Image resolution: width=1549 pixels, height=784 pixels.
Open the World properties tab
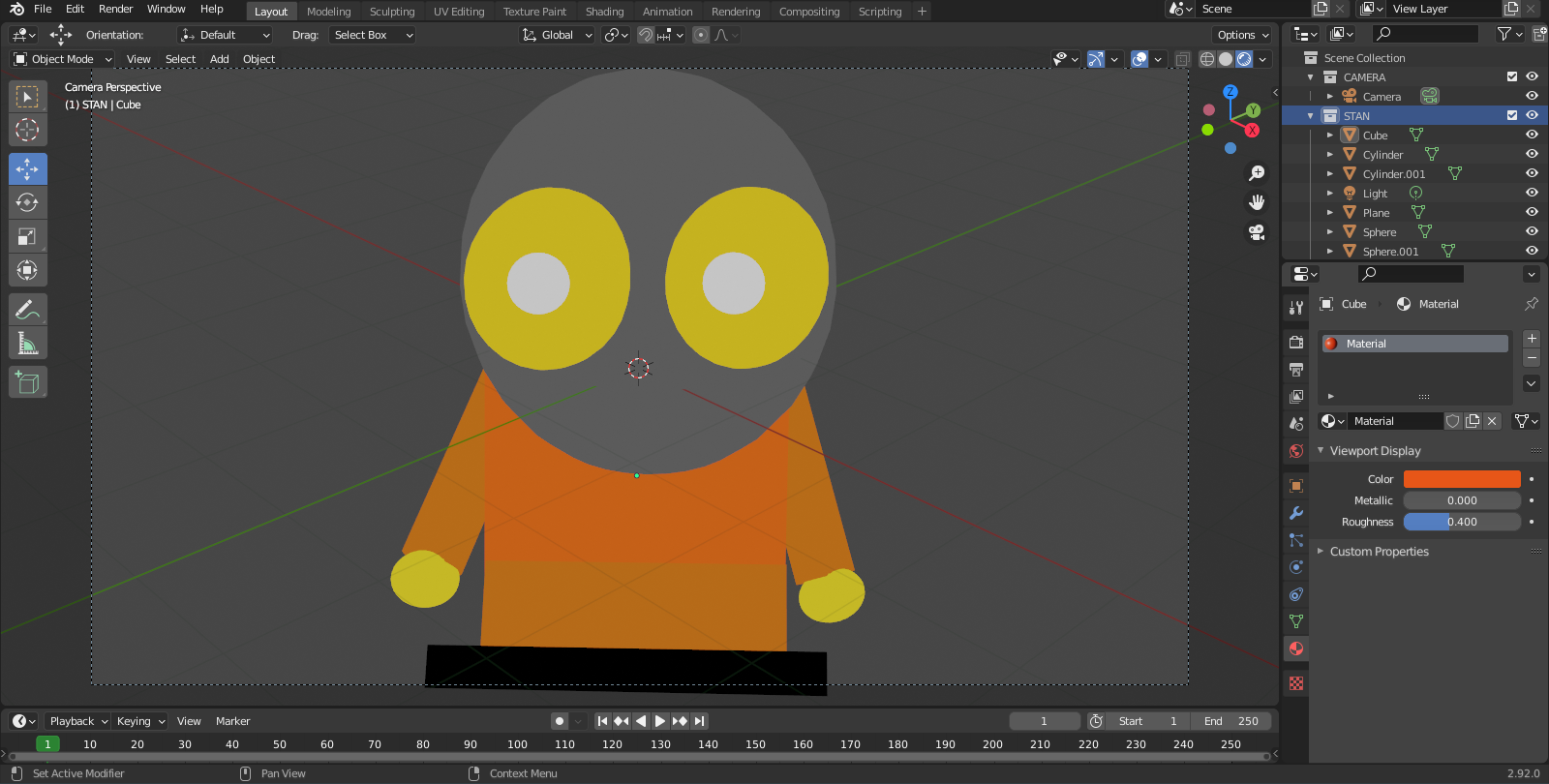(1296, 451)
